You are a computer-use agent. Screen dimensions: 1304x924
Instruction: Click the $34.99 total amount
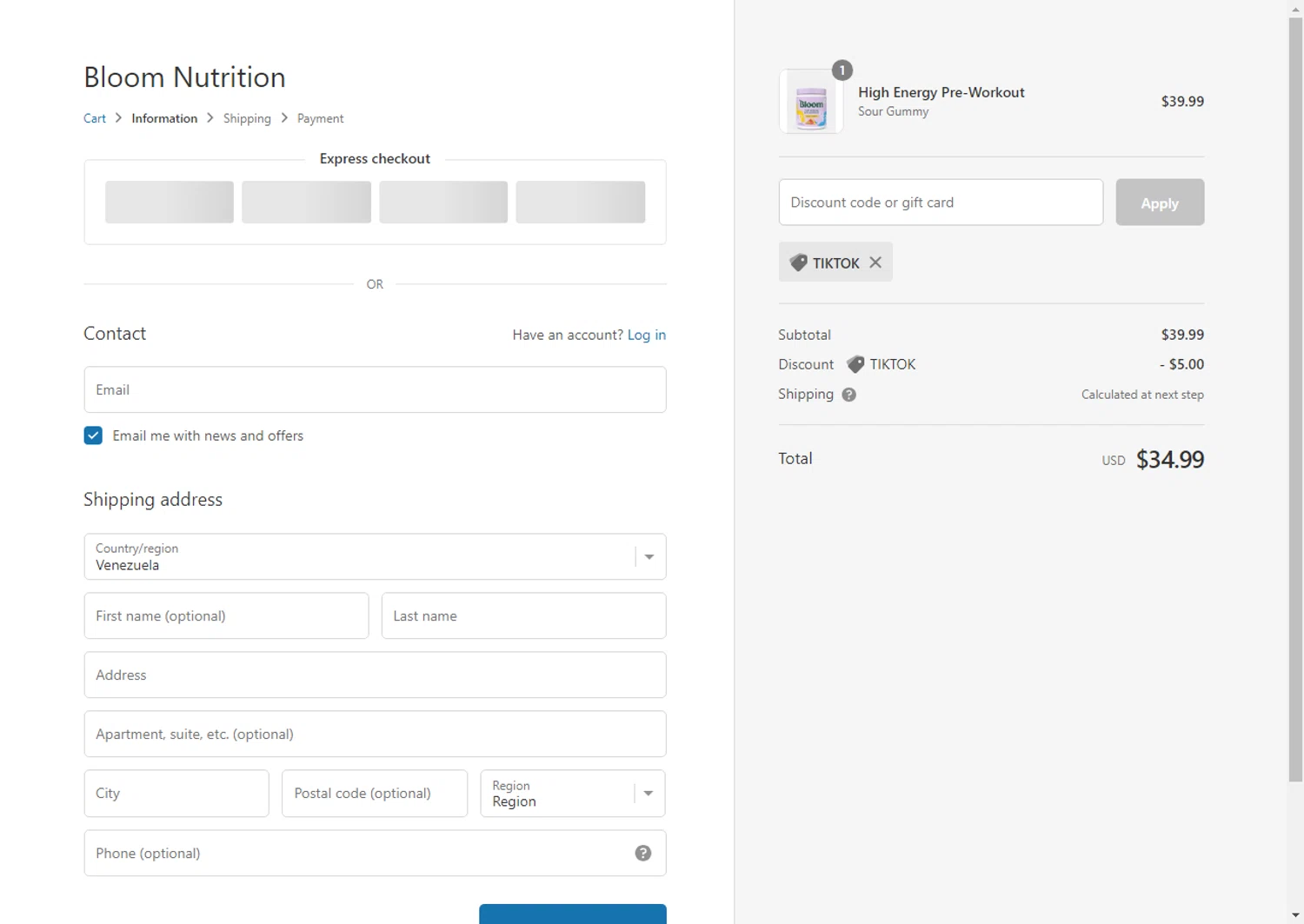point(1170,459)
